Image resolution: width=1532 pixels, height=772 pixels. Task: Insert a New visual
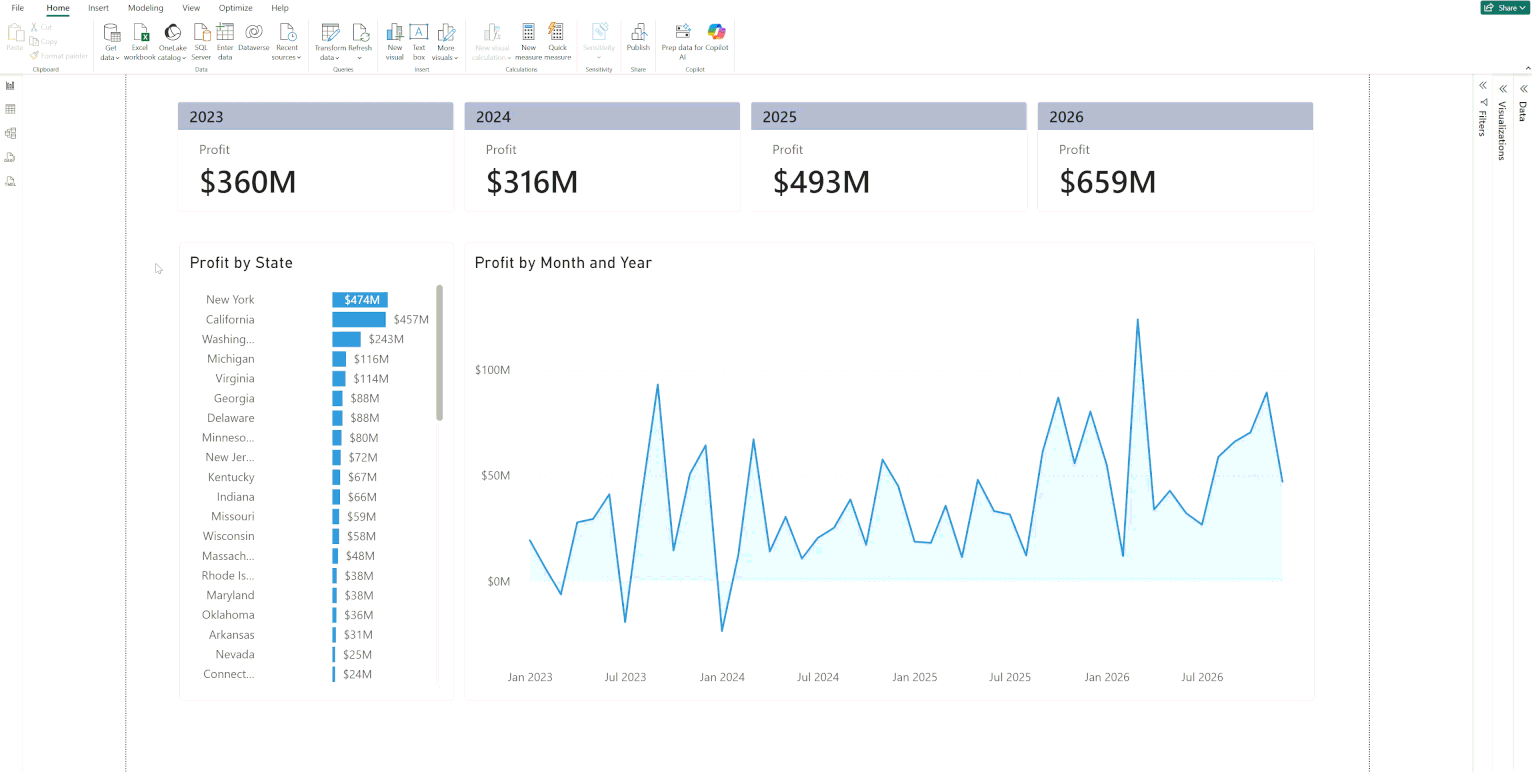(x=395, y=42)
